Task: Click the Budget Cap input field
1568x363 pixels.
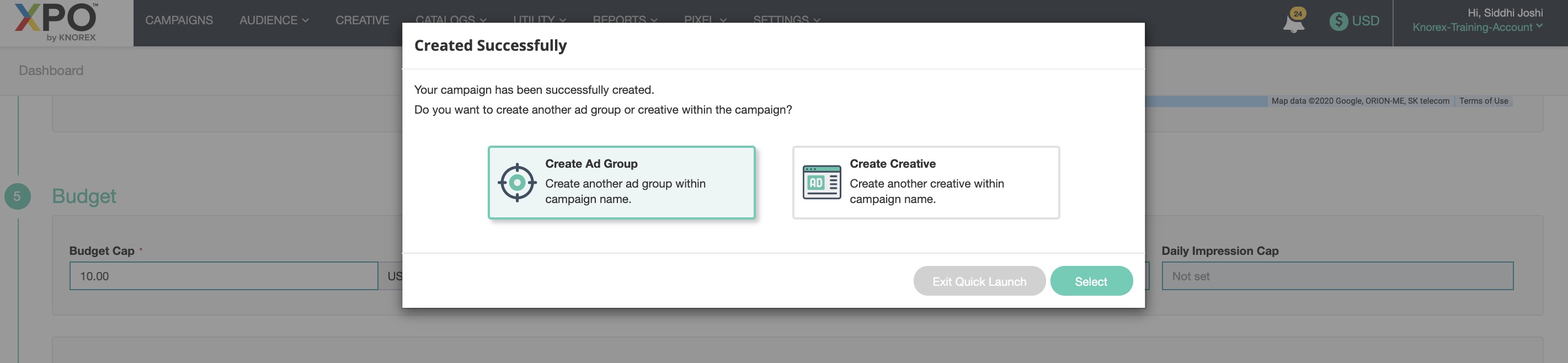Action: coord(223,276)
